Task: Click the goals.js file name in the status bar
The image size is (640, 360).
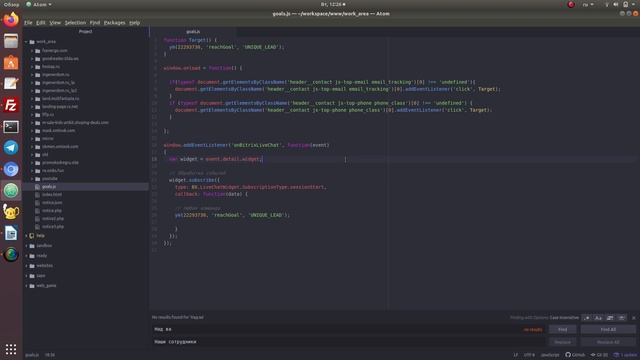Action: coord(32,355)
